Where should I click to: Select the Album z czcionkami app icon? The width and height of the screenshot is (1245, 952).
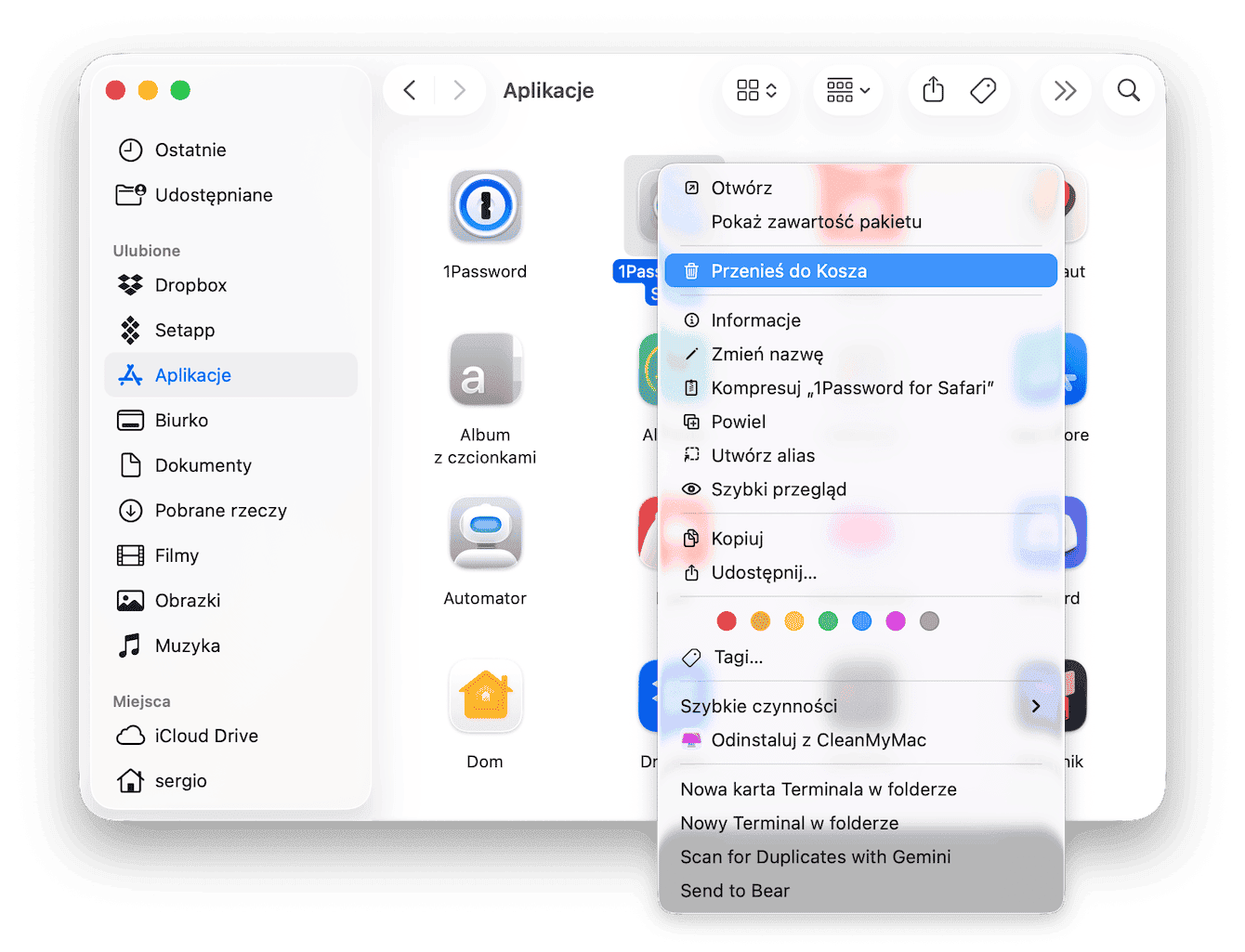click(x=485, y=370)
